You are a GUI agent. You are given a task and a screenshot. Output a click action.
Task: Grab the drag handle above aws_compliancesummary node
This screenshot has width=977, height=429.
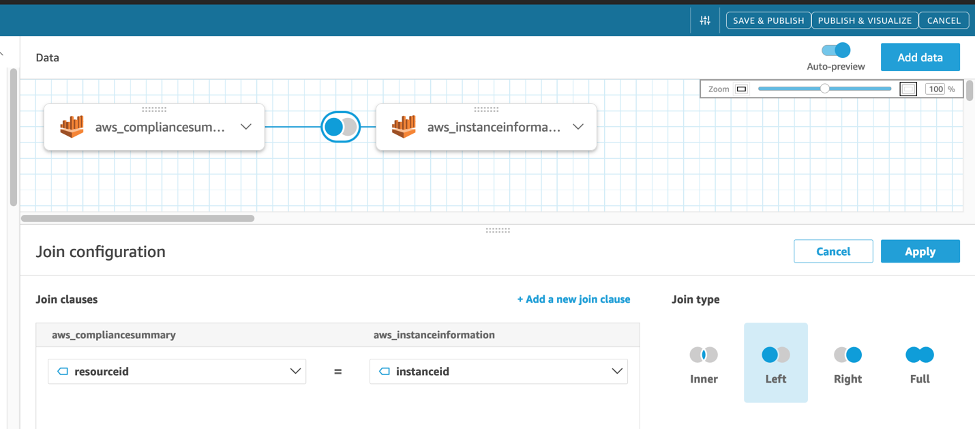coord(154,110)
